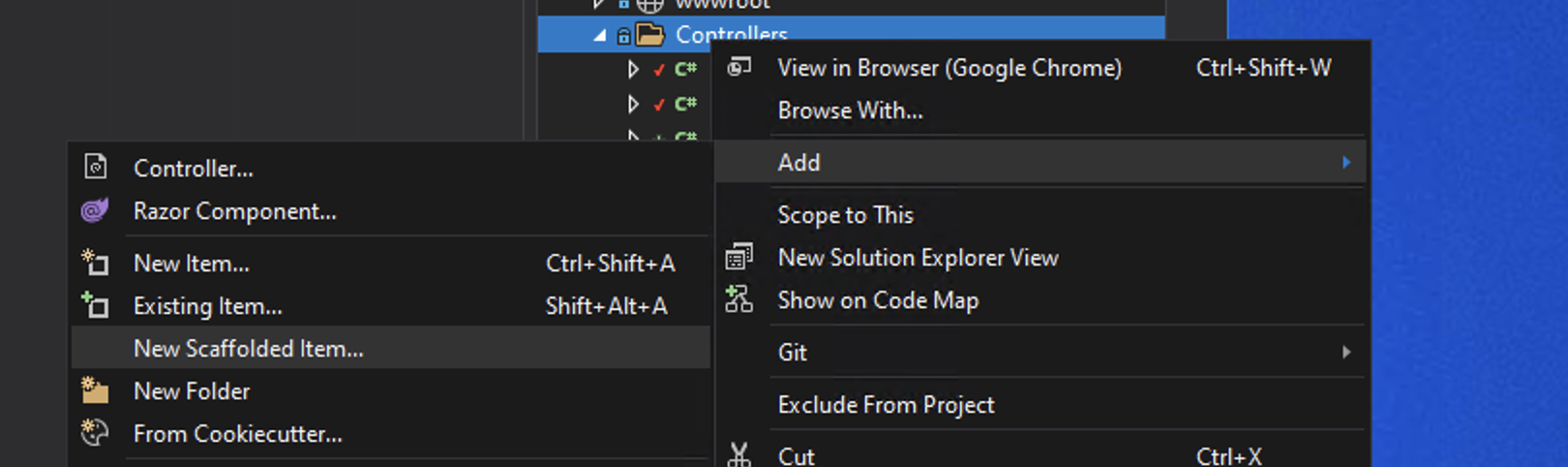This screenshot has height=467, width=1568.
Task: Collapse the Controllers folder tree arrow
Action: [600, 35]
